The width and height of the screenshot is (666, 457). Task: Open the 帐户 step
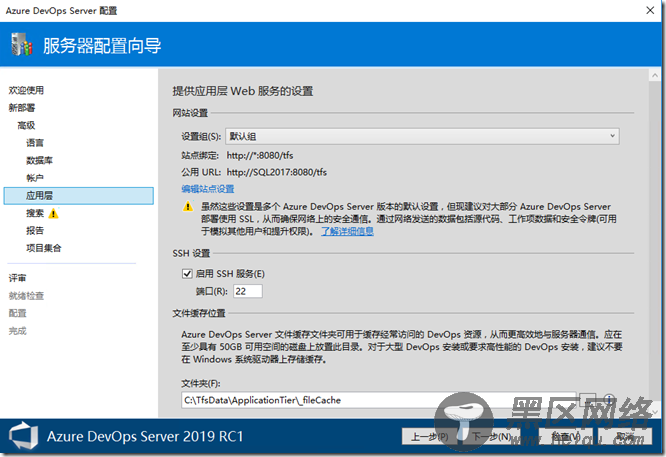click(35, 178)
